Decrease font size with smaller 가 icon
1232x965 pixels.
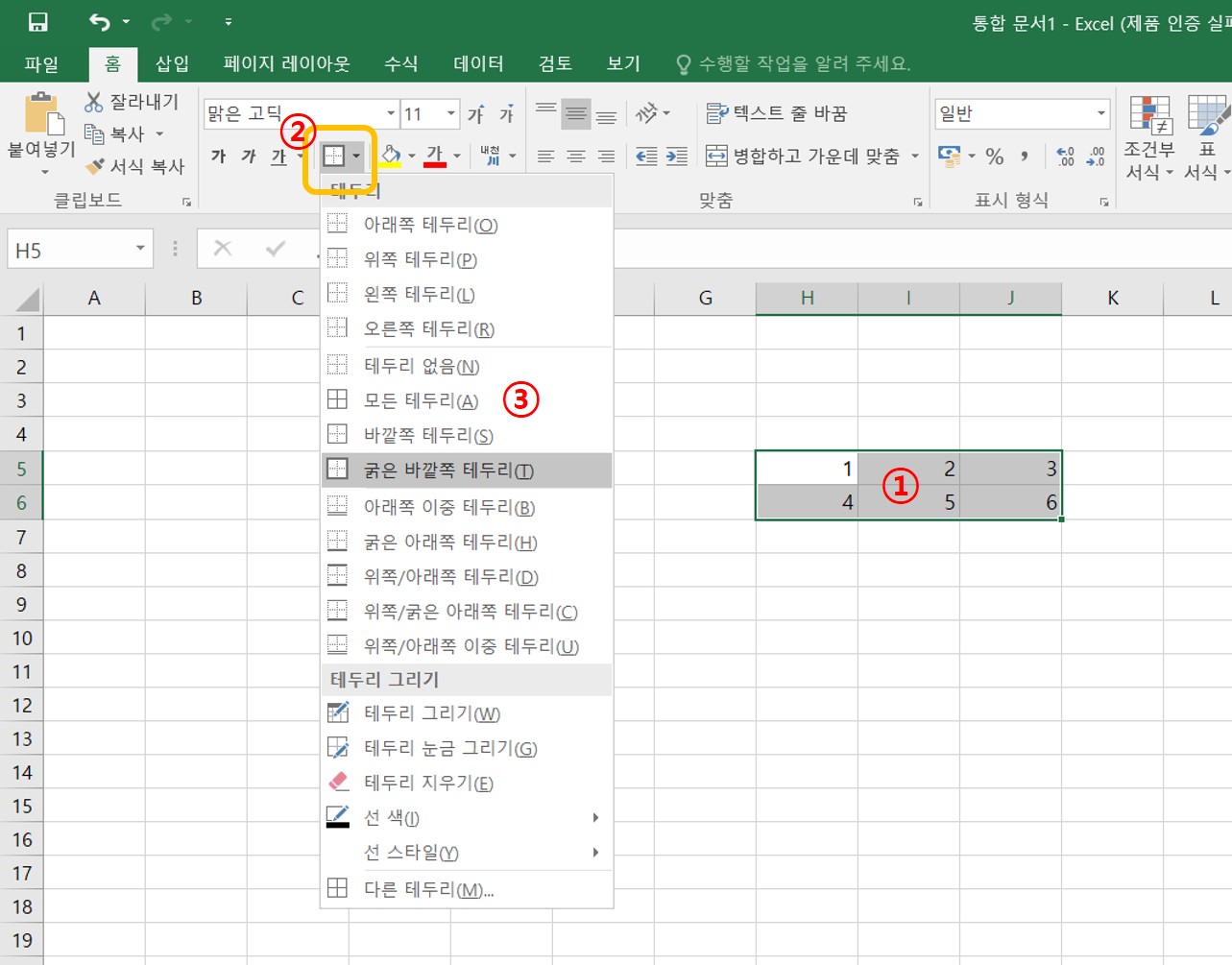(x=507, y=114)
